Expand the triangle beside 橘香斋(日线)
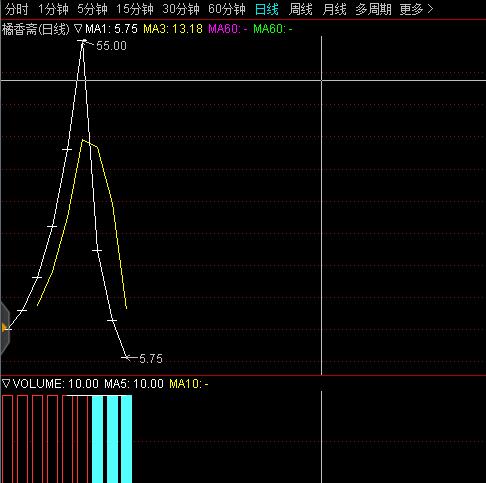The image size is (486, 483). pyautogui.click(x=78, y=28)
